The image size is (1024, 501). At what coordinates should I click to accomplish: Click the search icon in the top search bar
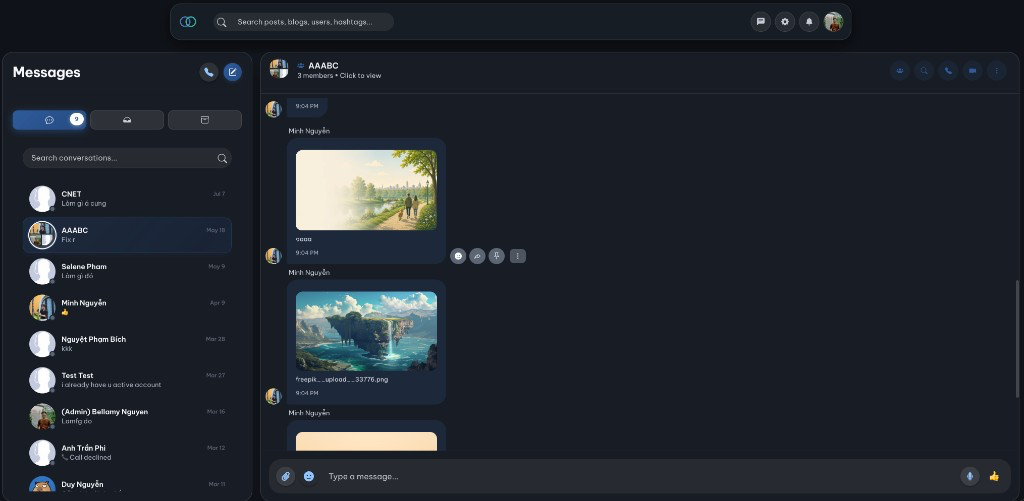coord(221,22)
